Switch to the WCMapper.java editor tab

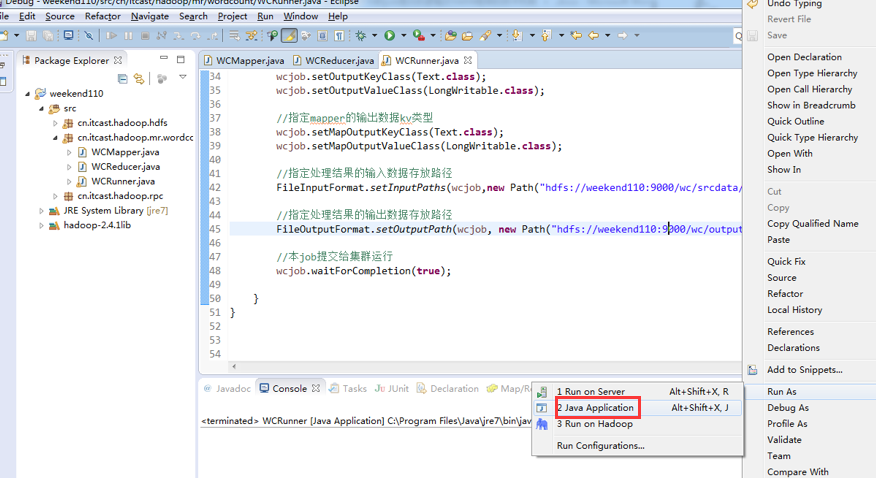[244, 60]
